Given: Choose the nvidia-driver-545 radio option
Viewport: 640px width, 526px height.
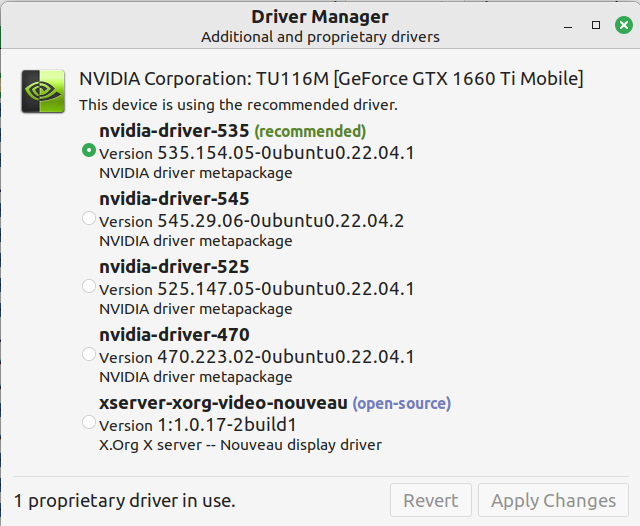Looking at the screenshot, I should [89, 218].
